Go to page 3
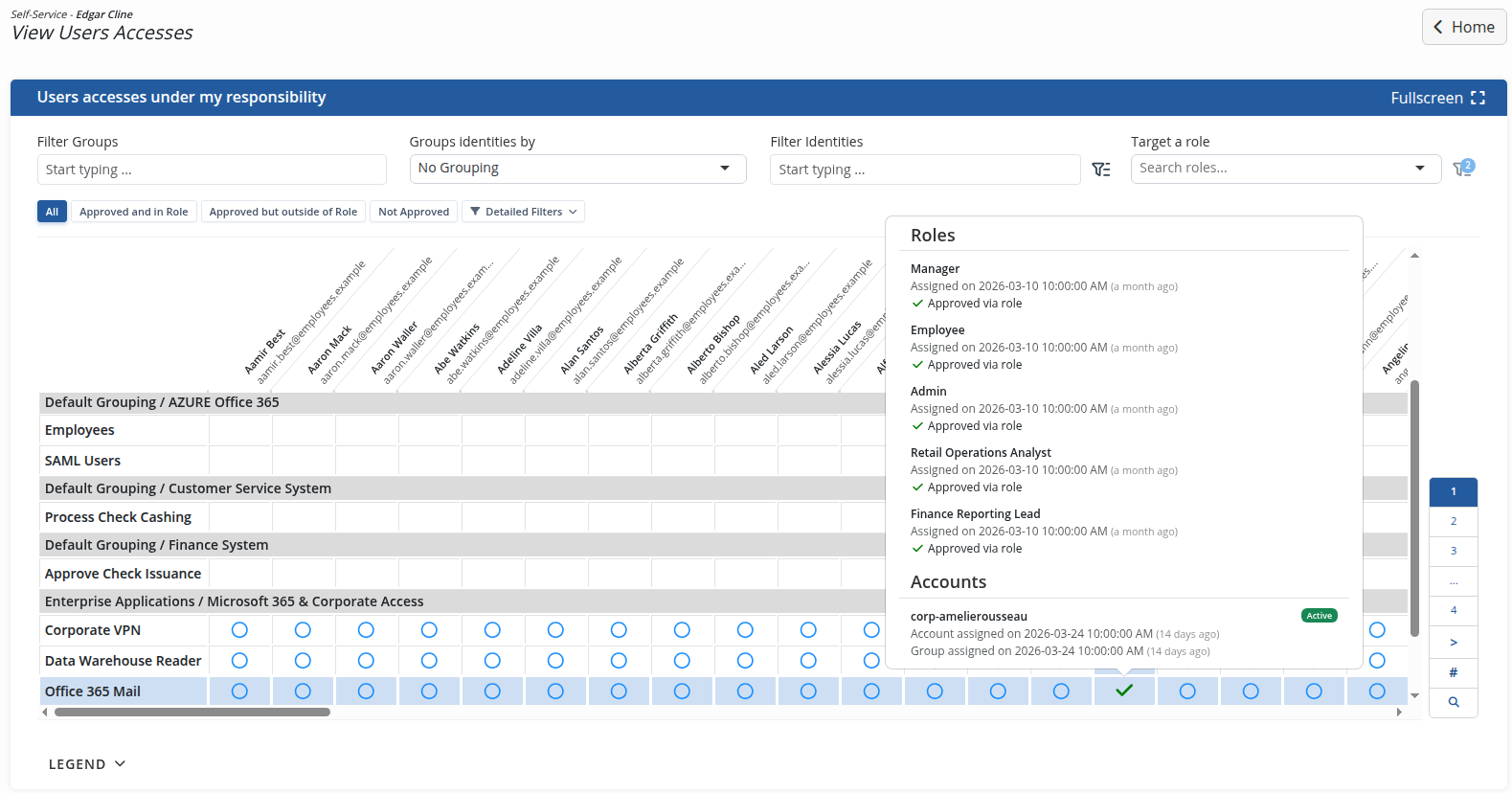 (x=1454, y=551)
